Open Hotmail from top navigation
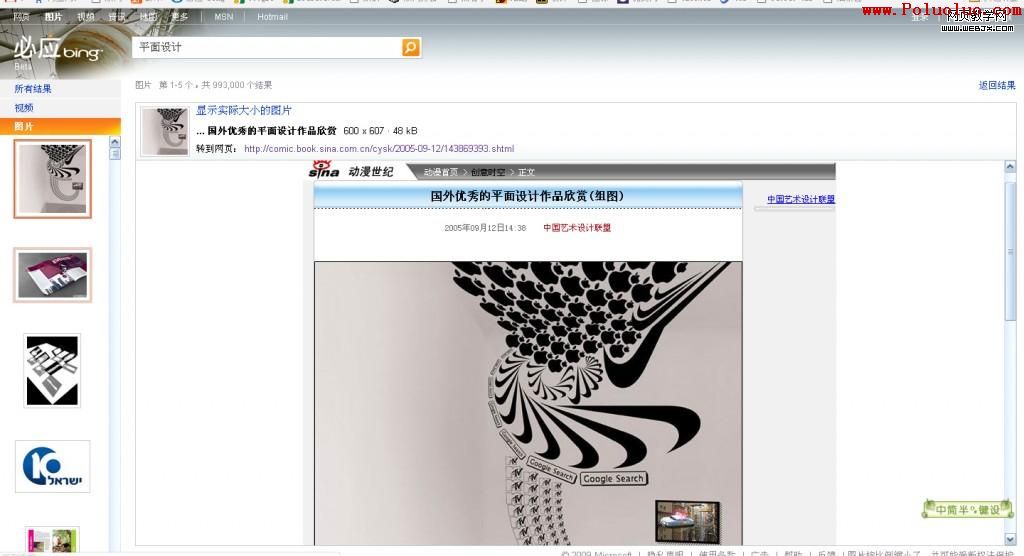The height and width of the screenshot is (556, 1024). (272, 17)
